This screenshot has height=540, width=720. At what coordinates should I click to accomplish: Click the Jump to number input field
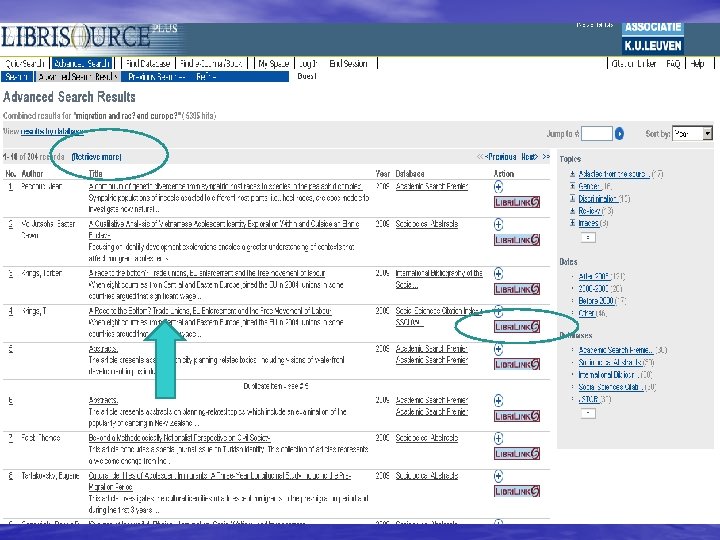point(596,134)
